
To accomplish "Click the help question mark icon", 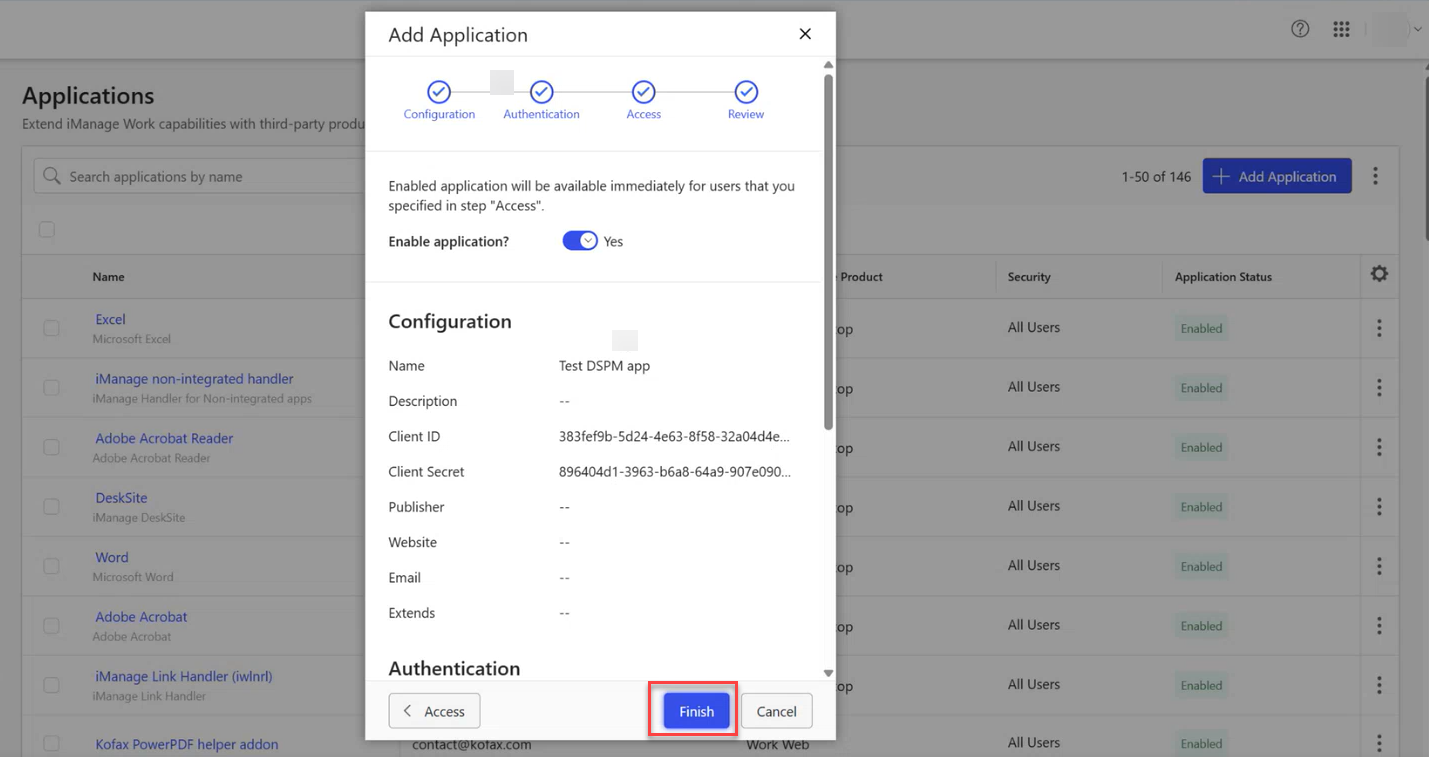I will 1300,29.
